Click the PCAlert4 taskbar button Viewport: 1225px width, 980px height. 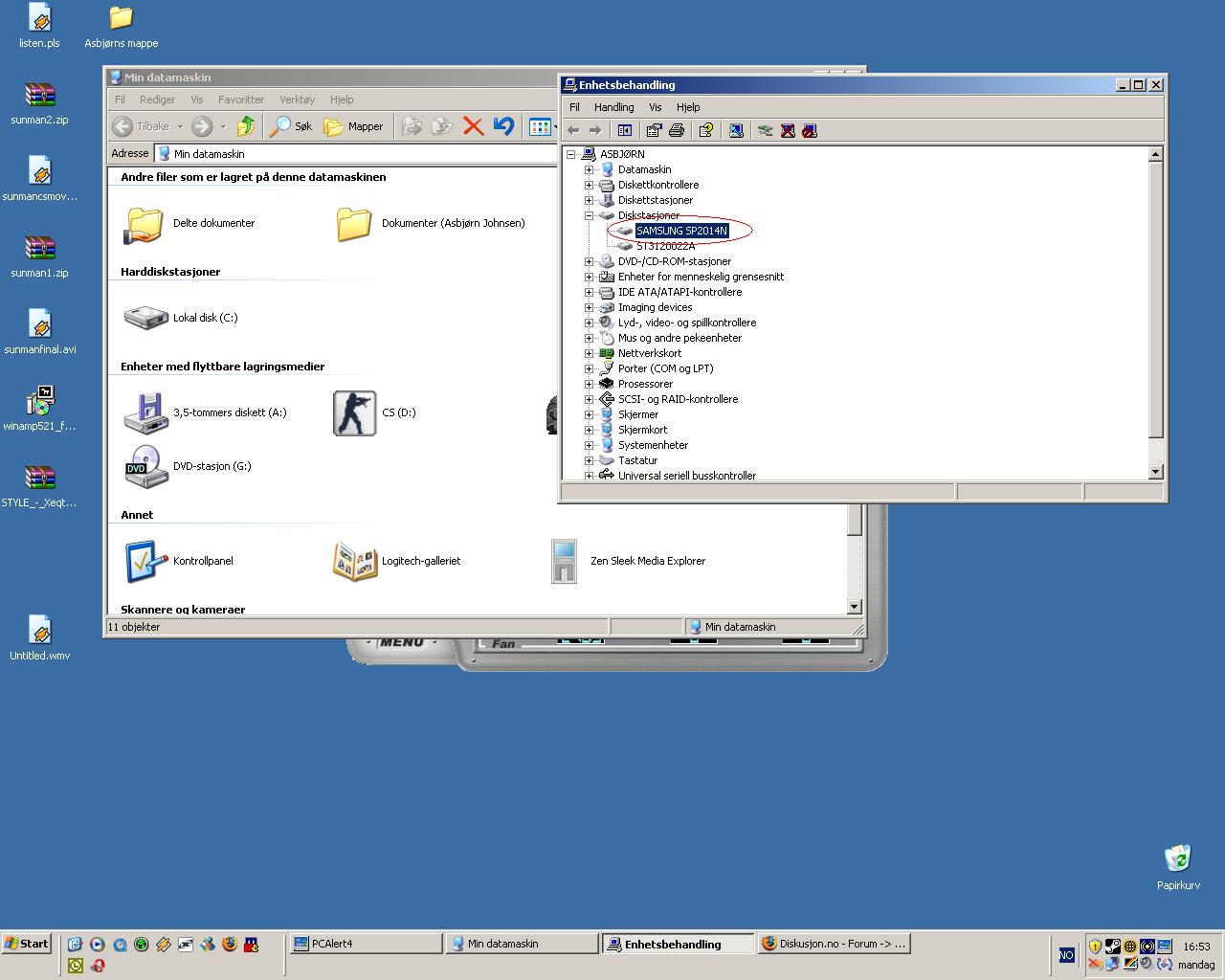366,944
